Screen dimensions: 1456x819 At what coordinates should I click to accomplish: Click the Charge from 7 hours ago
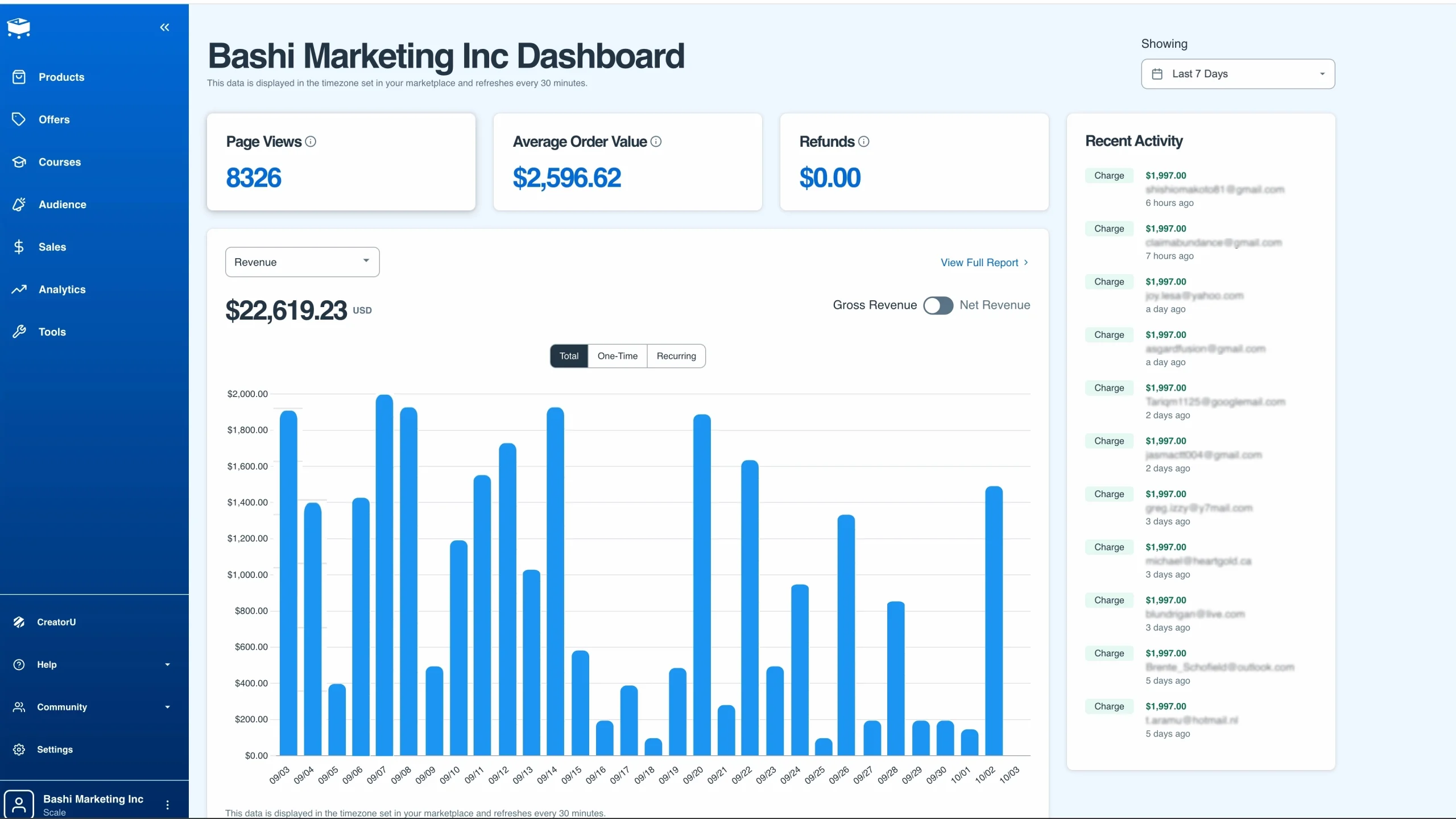(x=1109, y=229)
